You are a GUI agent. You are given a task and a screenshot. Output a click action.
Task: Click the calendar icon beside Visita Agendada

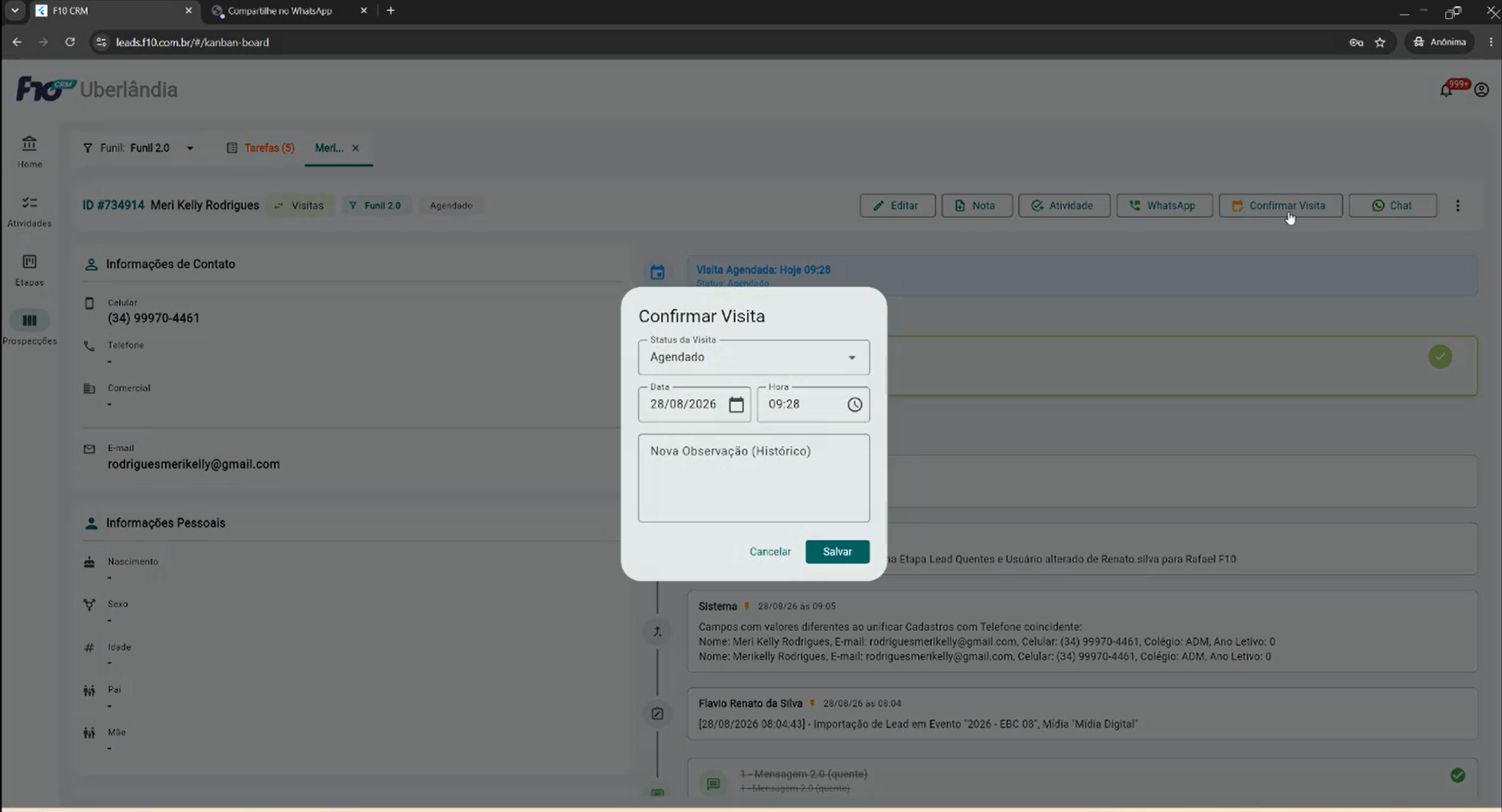(x=657, y=272)
